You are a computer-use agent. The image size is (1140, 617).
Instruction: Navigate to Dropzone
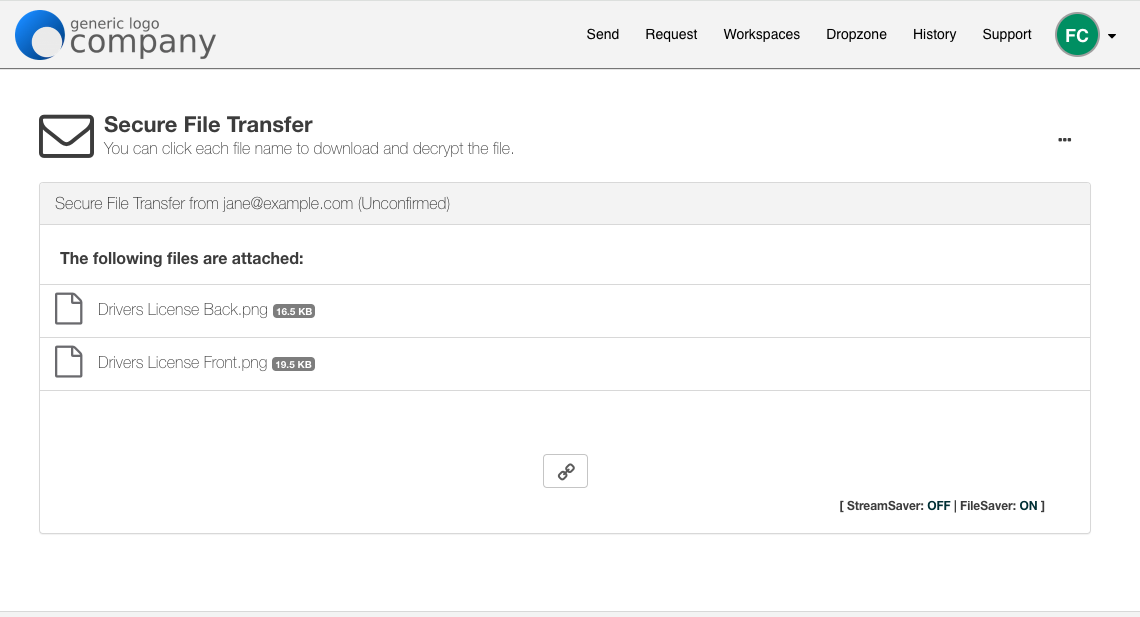point(856,34)
